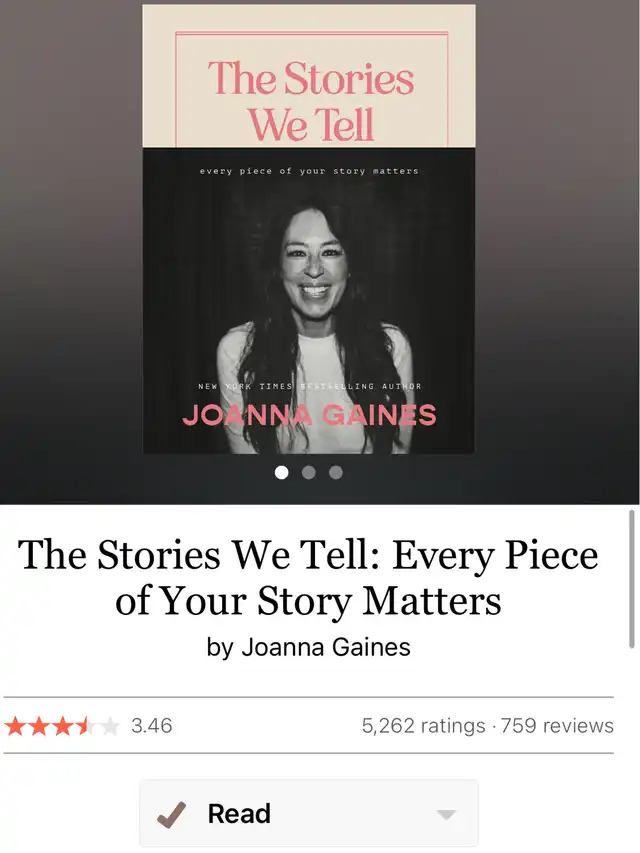Open the book cover portrait image
Image resolution: width=640 pixels, height=853 pixels.
(x=309, y=229)
